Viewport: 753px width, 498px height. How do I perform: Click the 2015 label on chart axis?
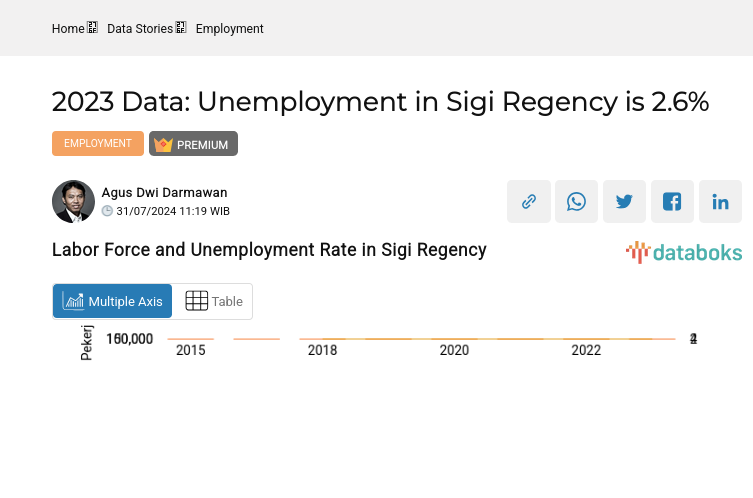190,351
